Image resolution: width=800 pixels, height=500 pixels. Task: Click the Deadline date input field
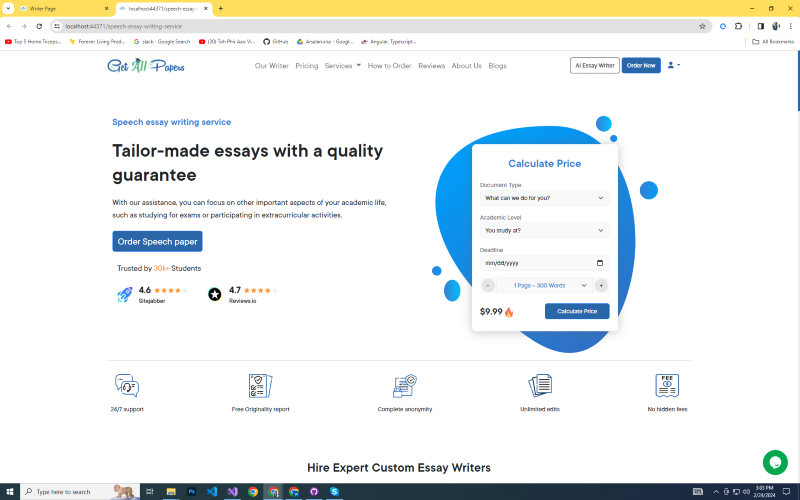pyautogui.click(x=544, y=263)
